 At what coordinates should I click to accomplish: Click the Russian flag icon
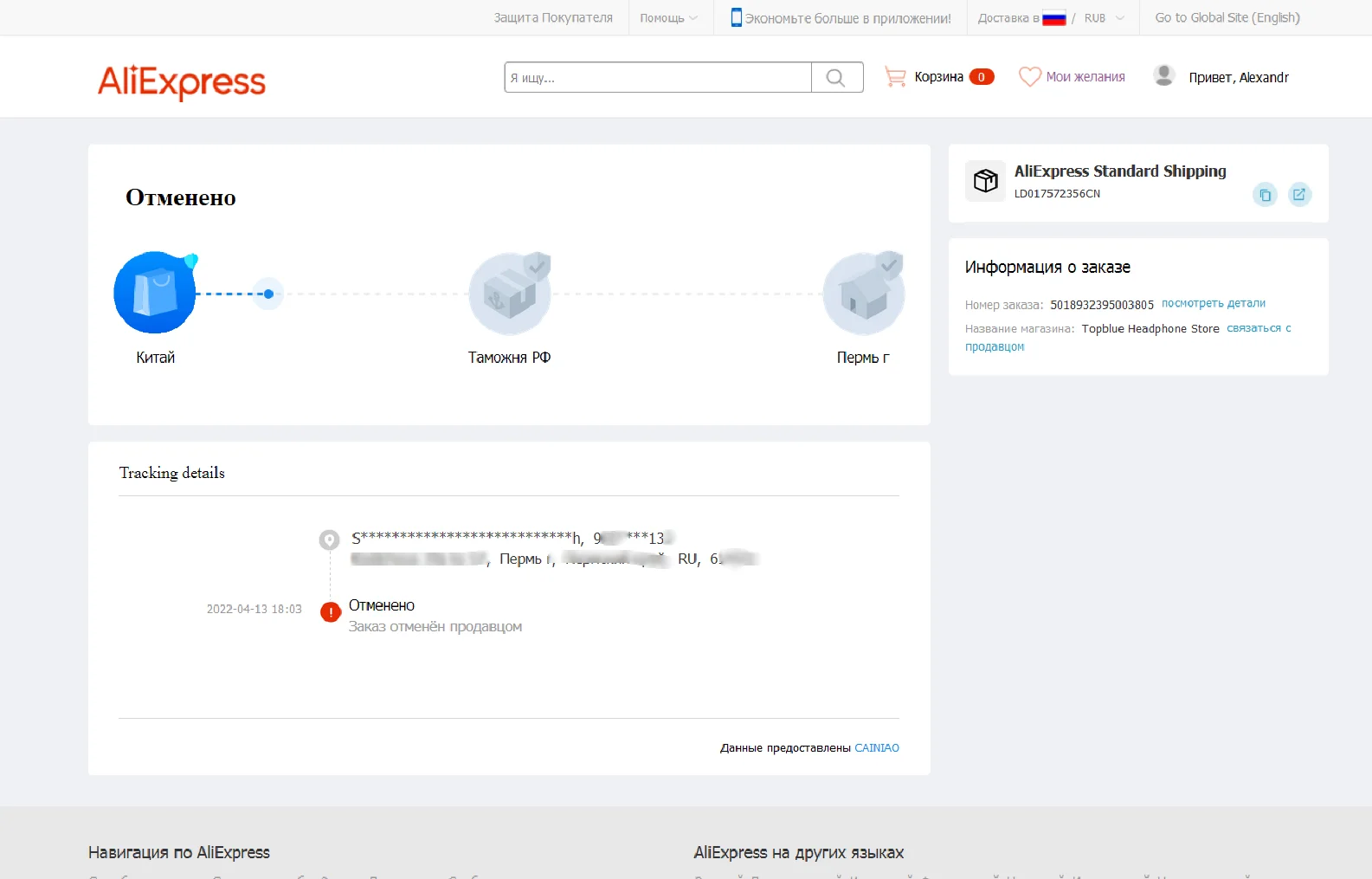click(x=1053, y=18)
